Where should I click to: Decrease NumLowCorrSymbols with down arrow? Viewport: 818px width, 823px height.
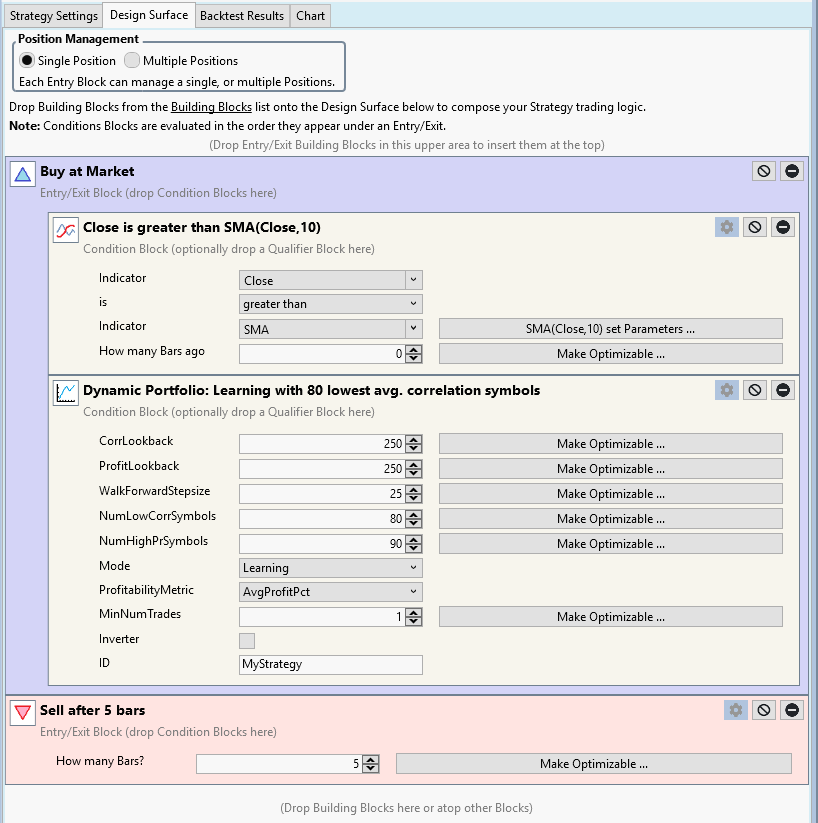414,523
